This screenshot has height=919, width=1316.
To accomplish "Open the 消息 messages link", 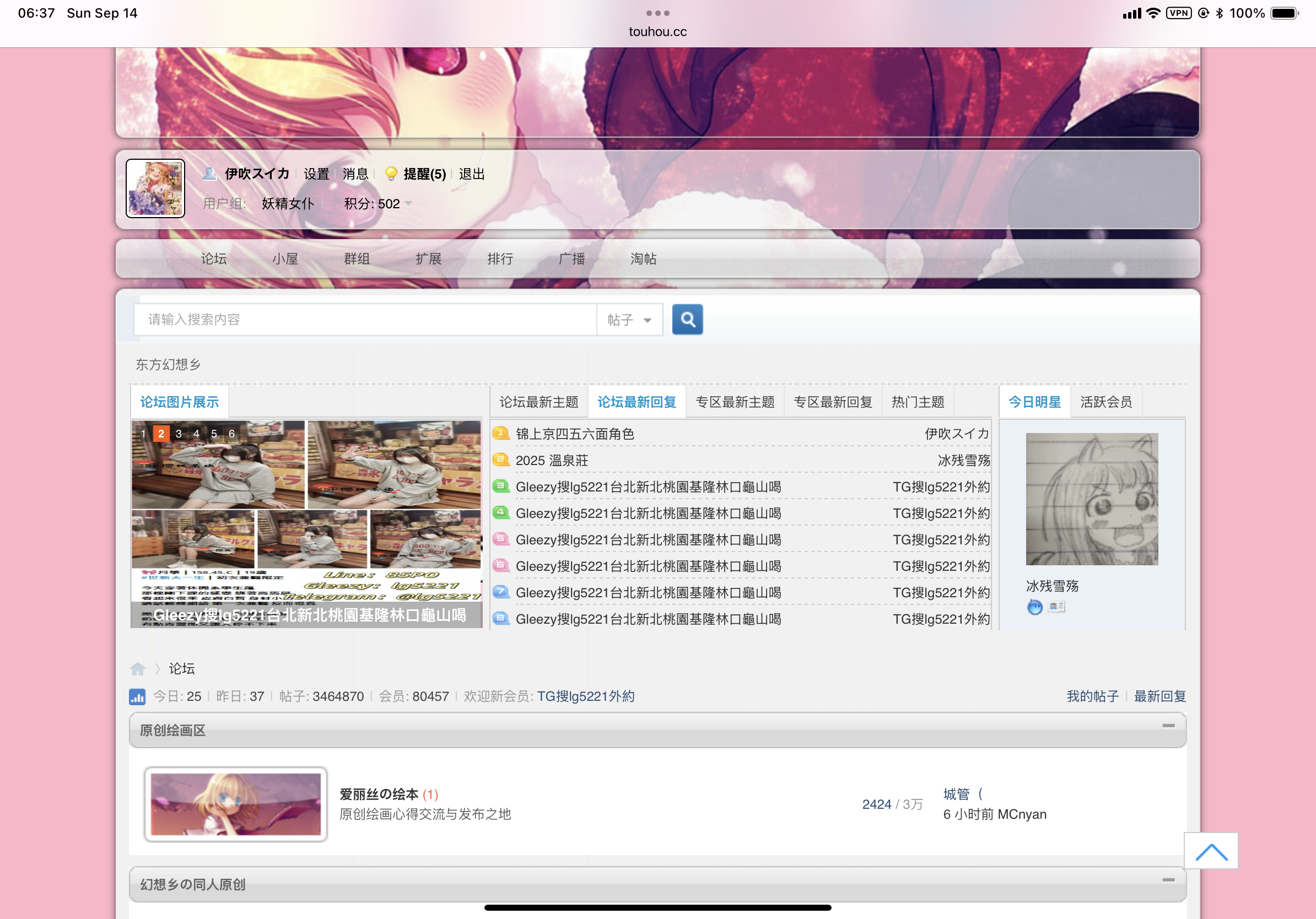I will click(355, 174).
